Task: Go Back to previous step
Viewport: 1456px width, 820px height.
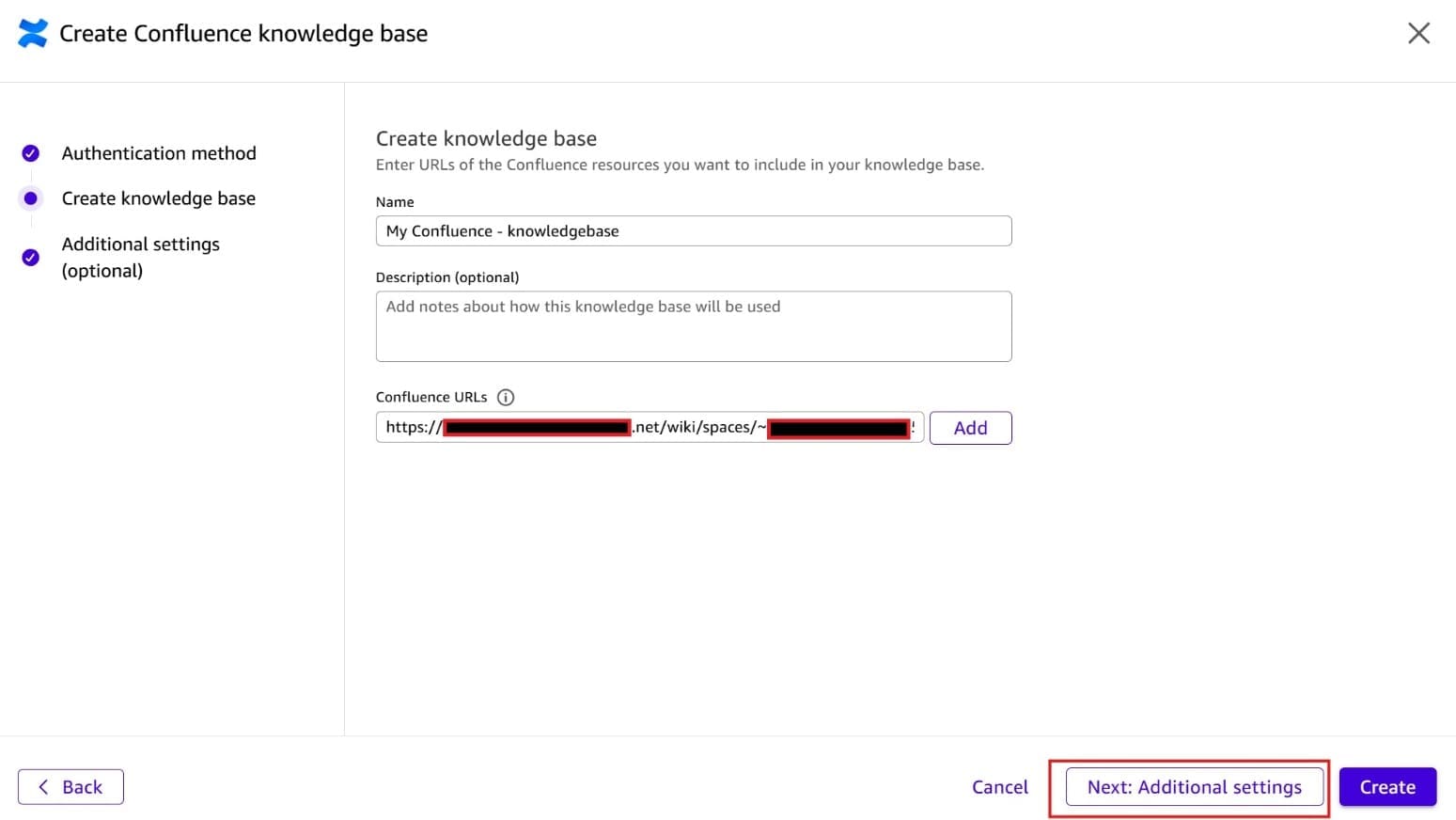Action: (x=70, y=787)
